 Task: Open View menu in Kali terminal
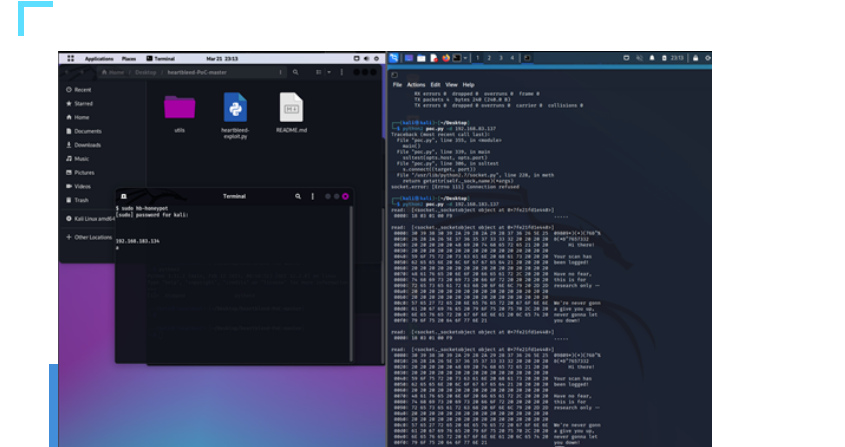452,85
